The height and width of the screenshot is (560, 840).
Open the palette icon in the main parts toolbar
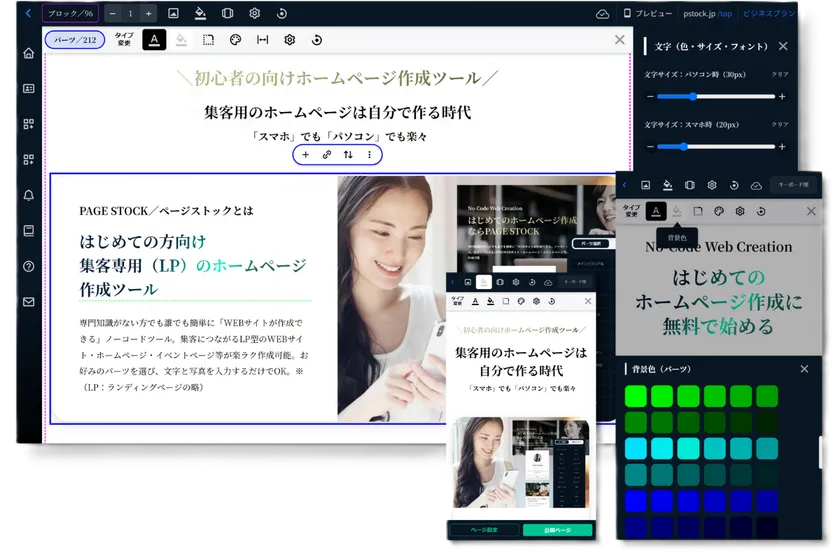[x=235, y=40]
